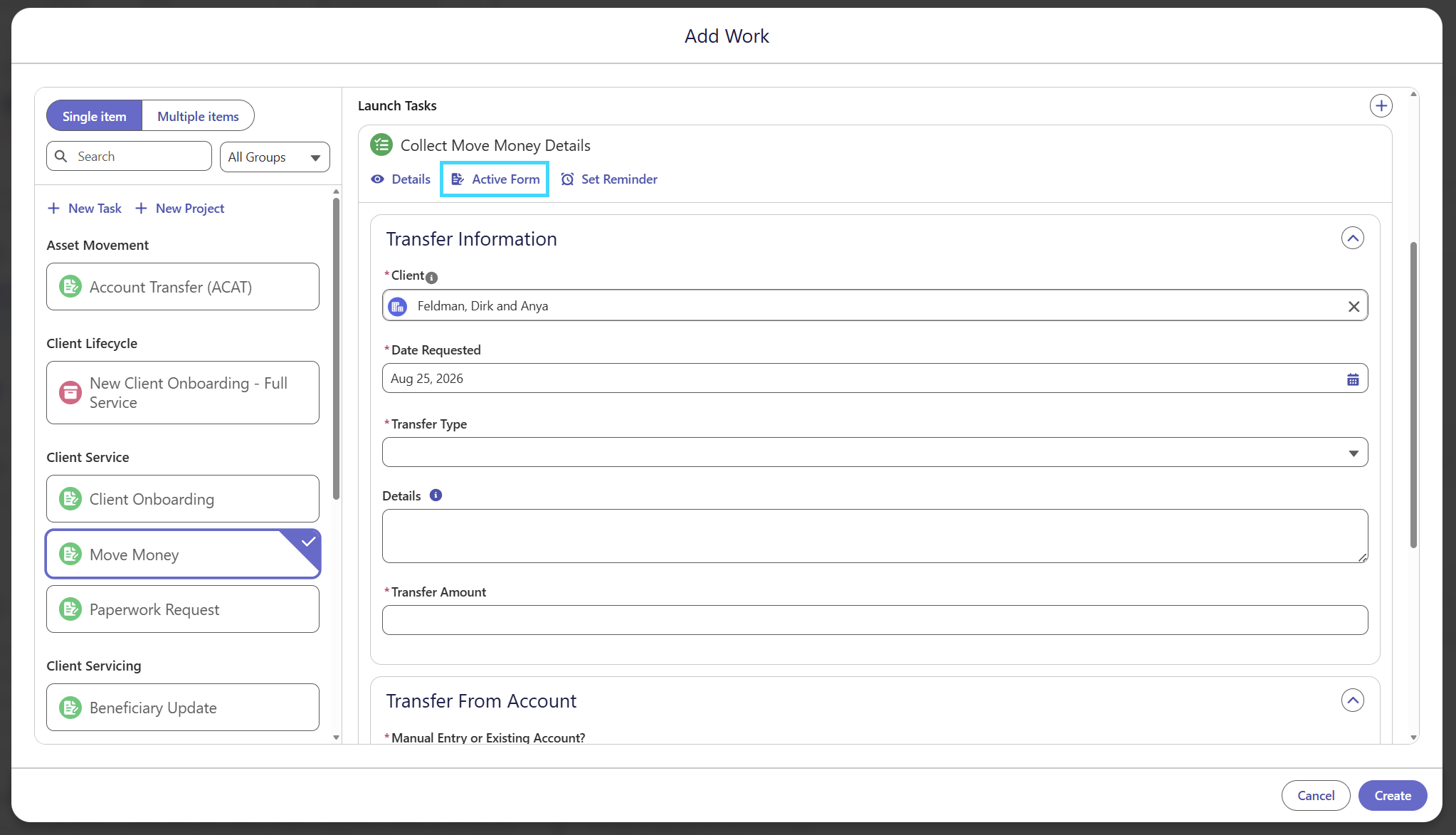Click the Client Onboarding template icon

click(x=70, y=499)
